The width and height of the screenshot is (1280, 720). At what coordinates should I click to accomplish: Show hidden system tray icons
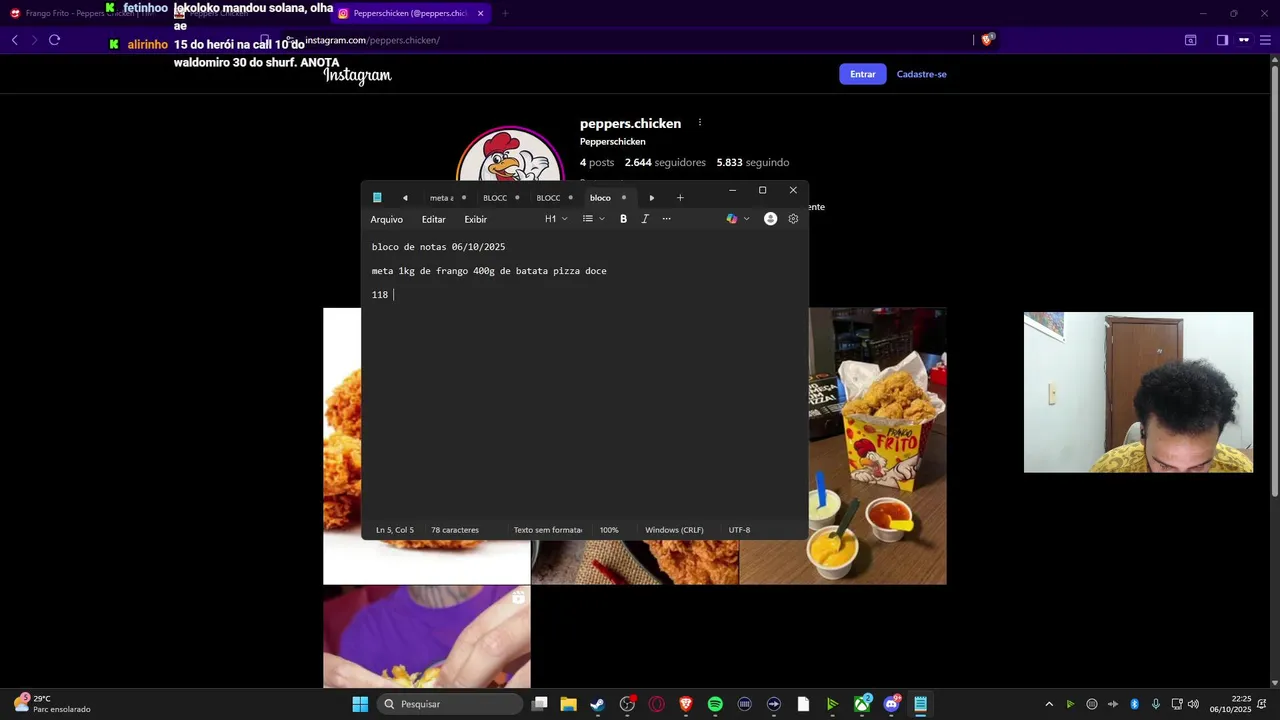(x=1049, y=704)
